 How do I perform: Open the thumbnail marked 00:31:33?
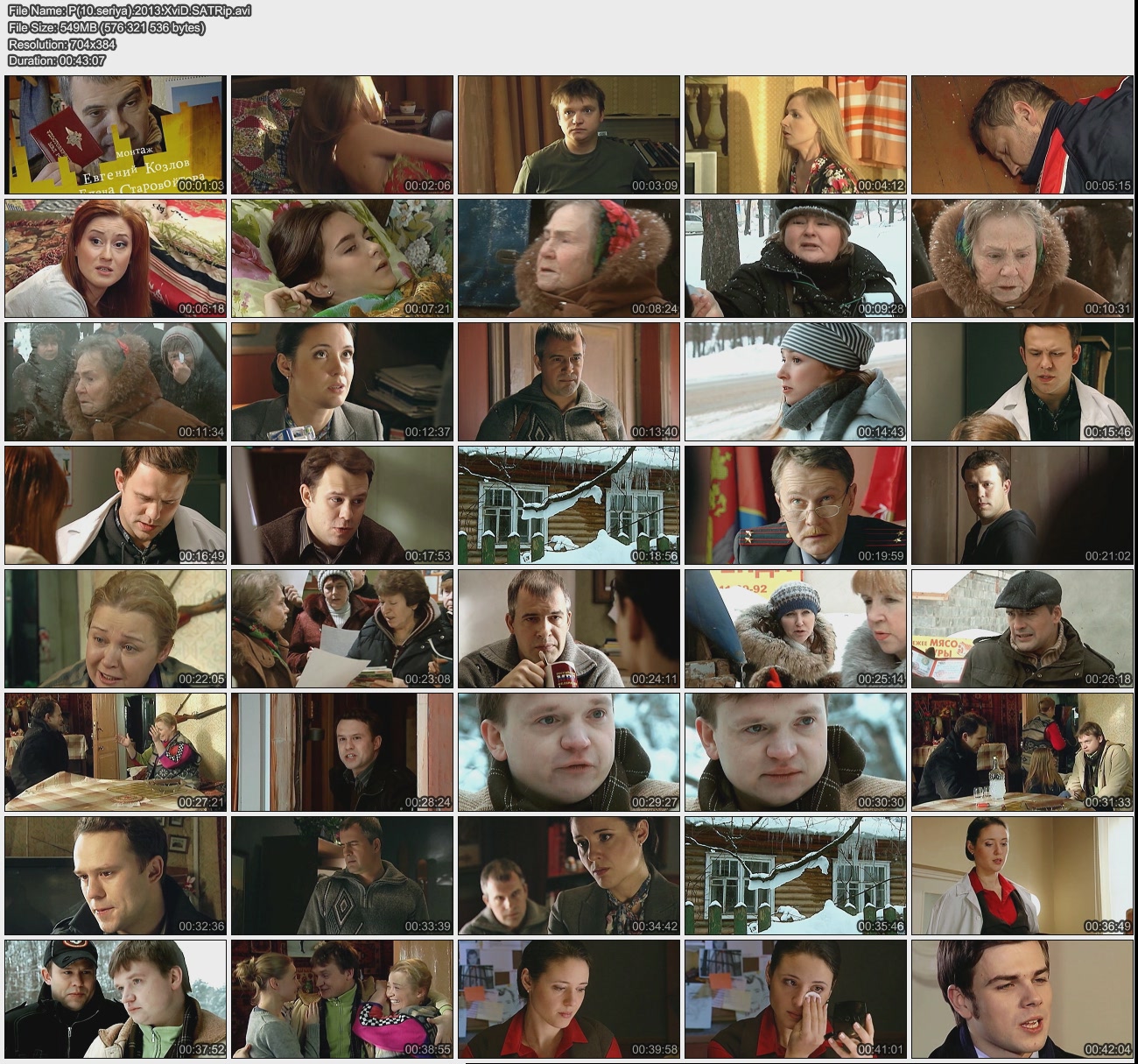[x=1022, y=752]
